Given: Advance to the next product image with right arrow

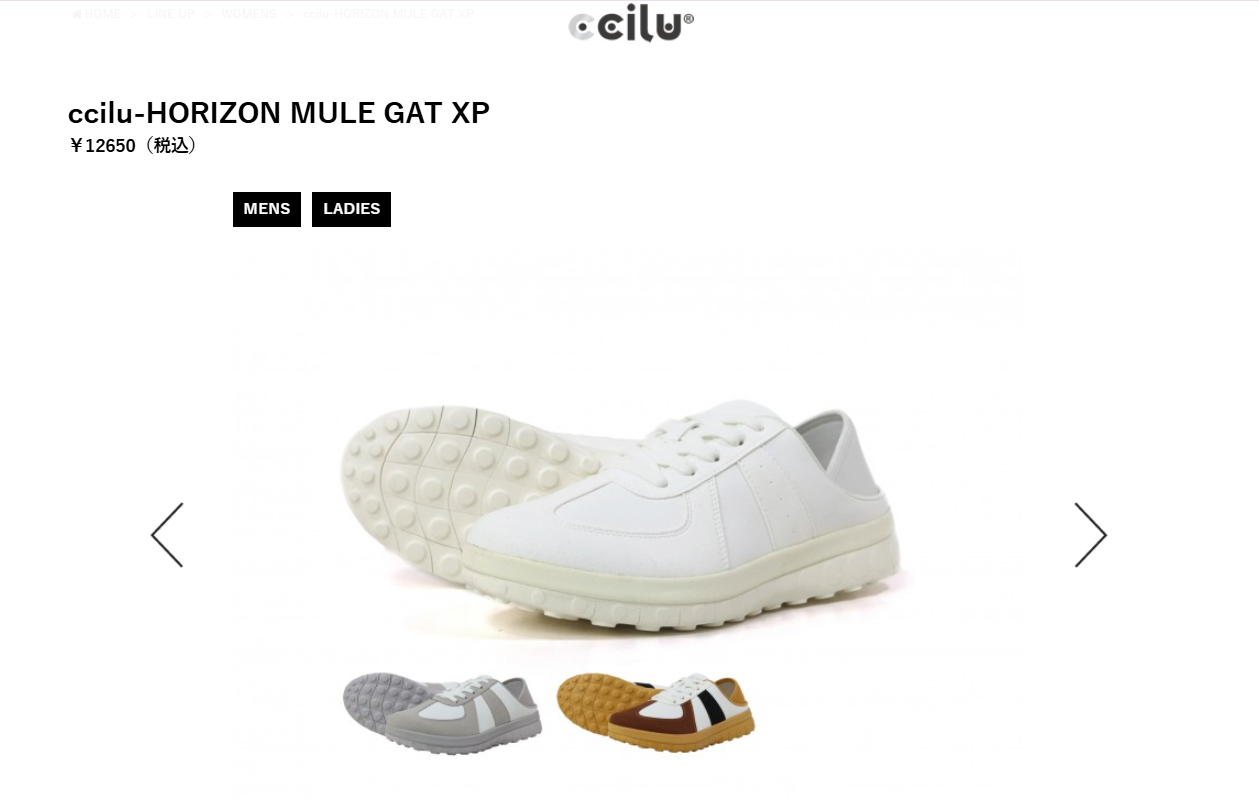Looking at the screenshot, I should tap(1090, 535).
